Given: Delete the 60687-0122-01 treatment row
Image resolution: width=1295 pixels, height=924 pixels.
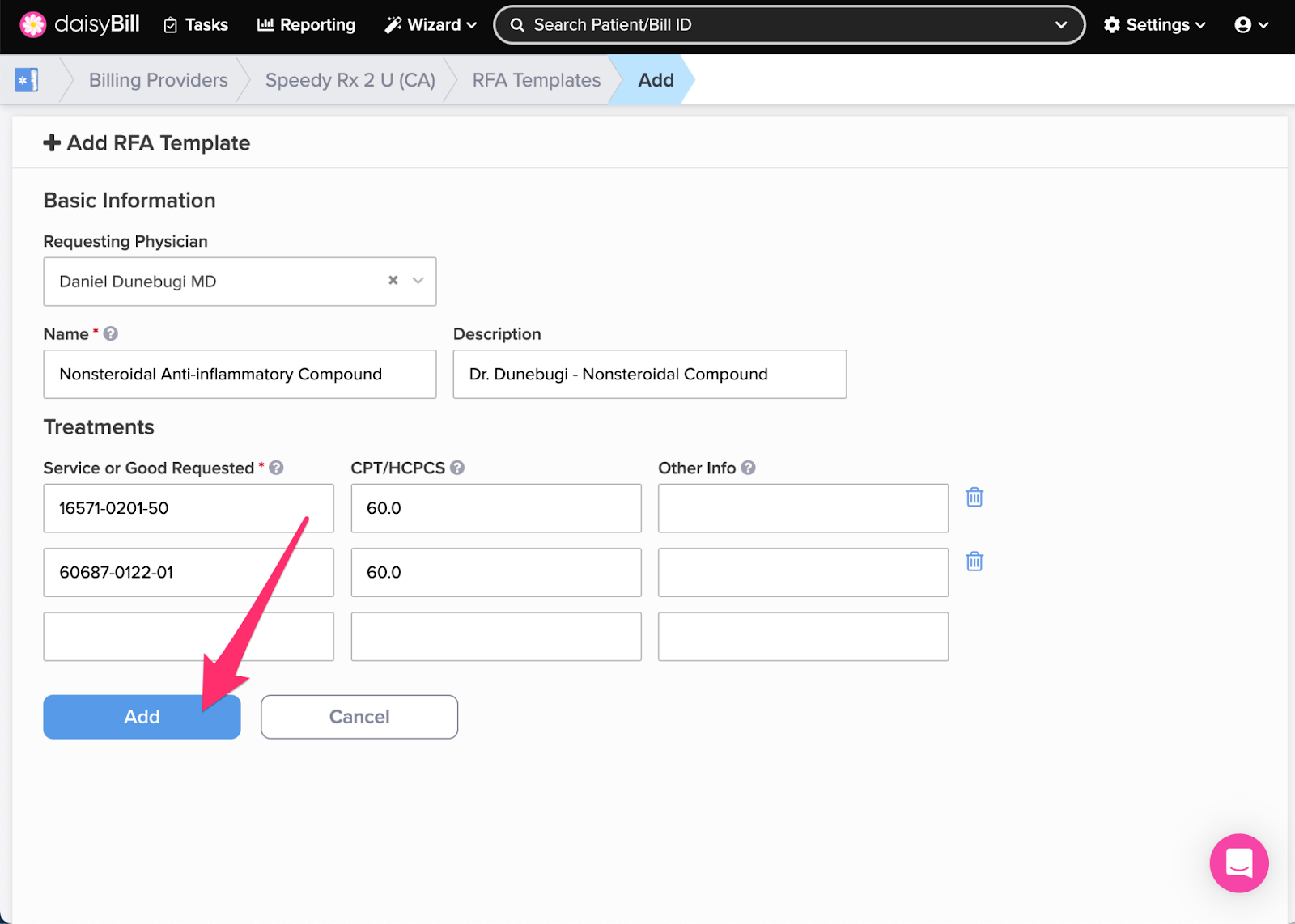Looking at the screenshot, I should pyautogui.click(x=974, y=562).
